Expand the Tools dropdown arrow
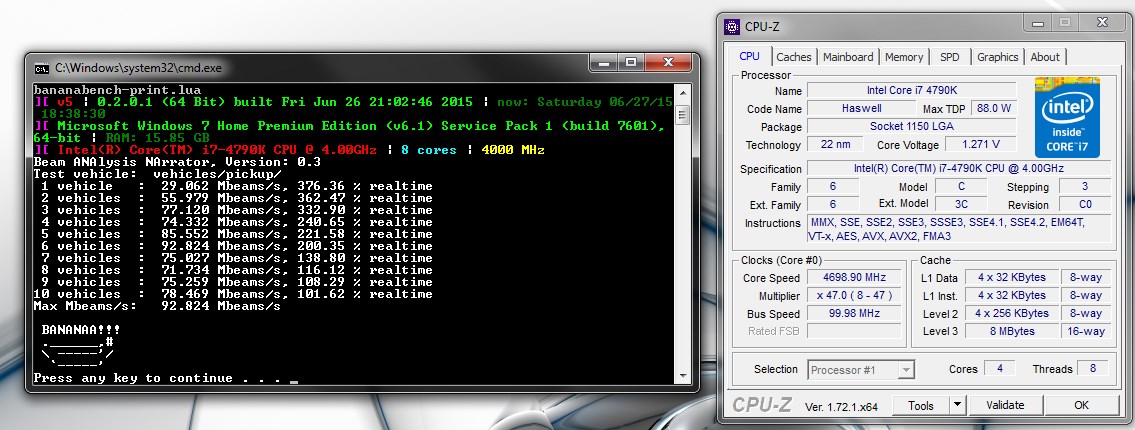The width and height of the screenshot is (1135, 430). (957, 405)
